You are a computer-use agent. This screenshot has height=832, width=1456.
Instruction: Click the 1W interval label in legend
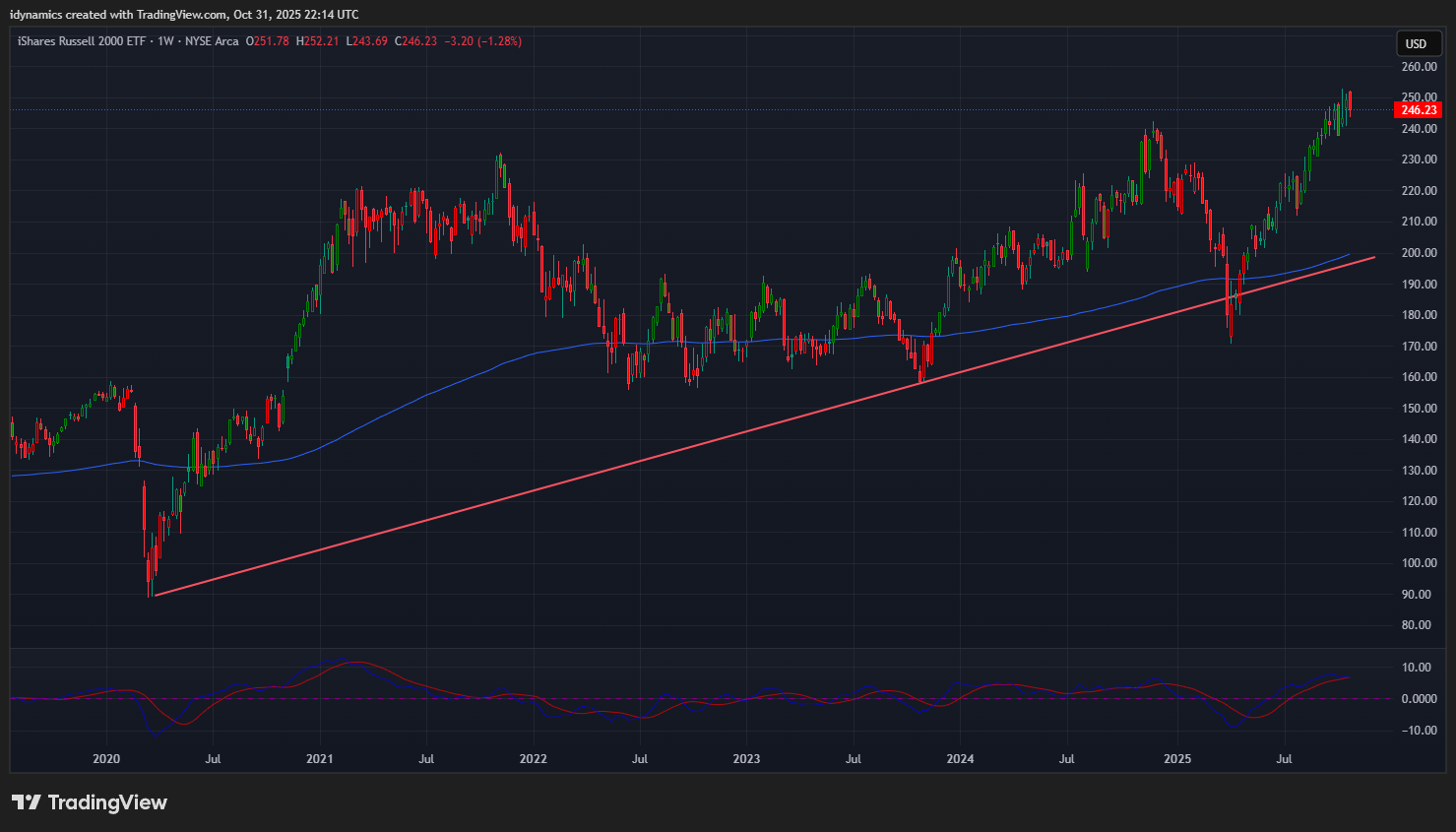point(165,41)
